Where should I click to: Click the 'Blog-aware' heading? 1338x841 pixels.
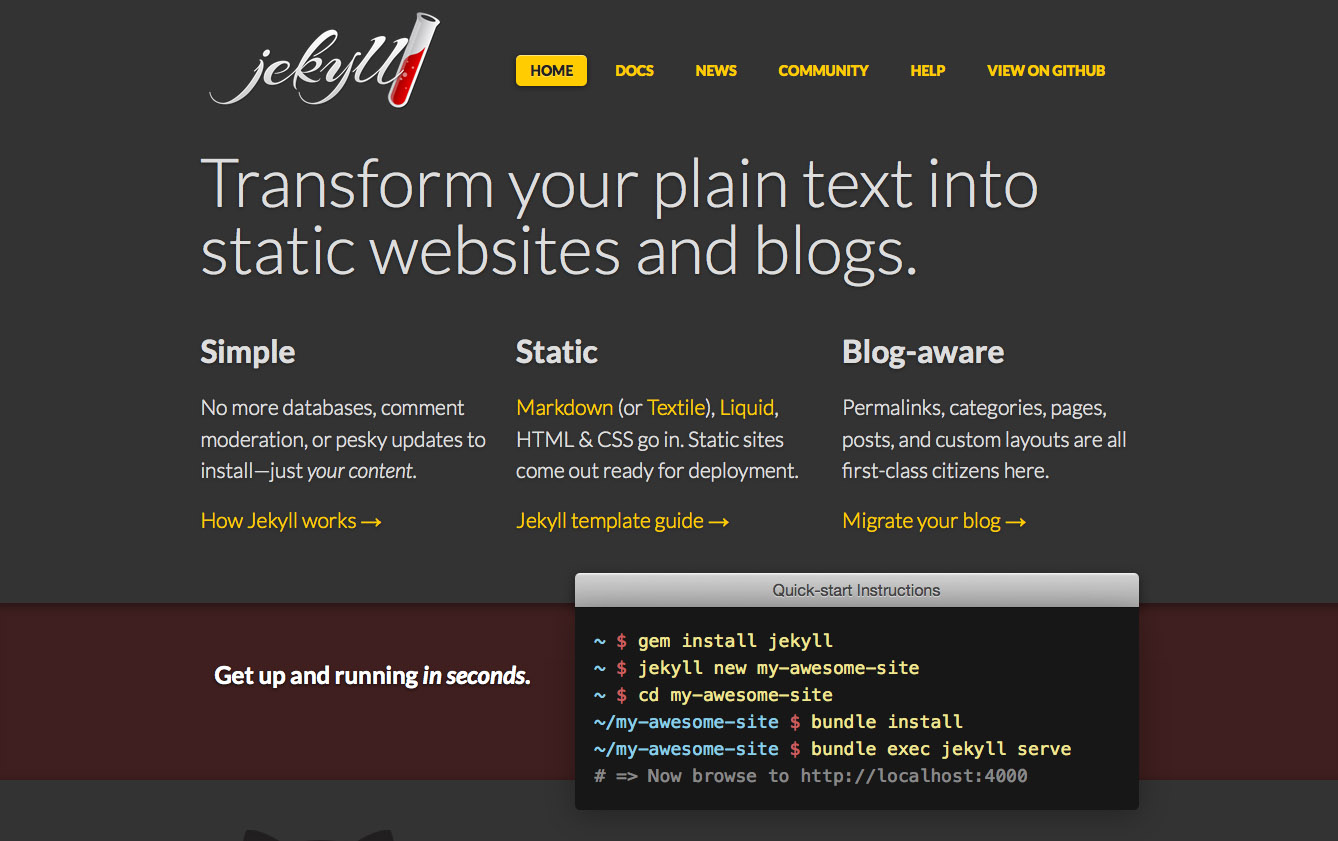[x=923, y=352]
